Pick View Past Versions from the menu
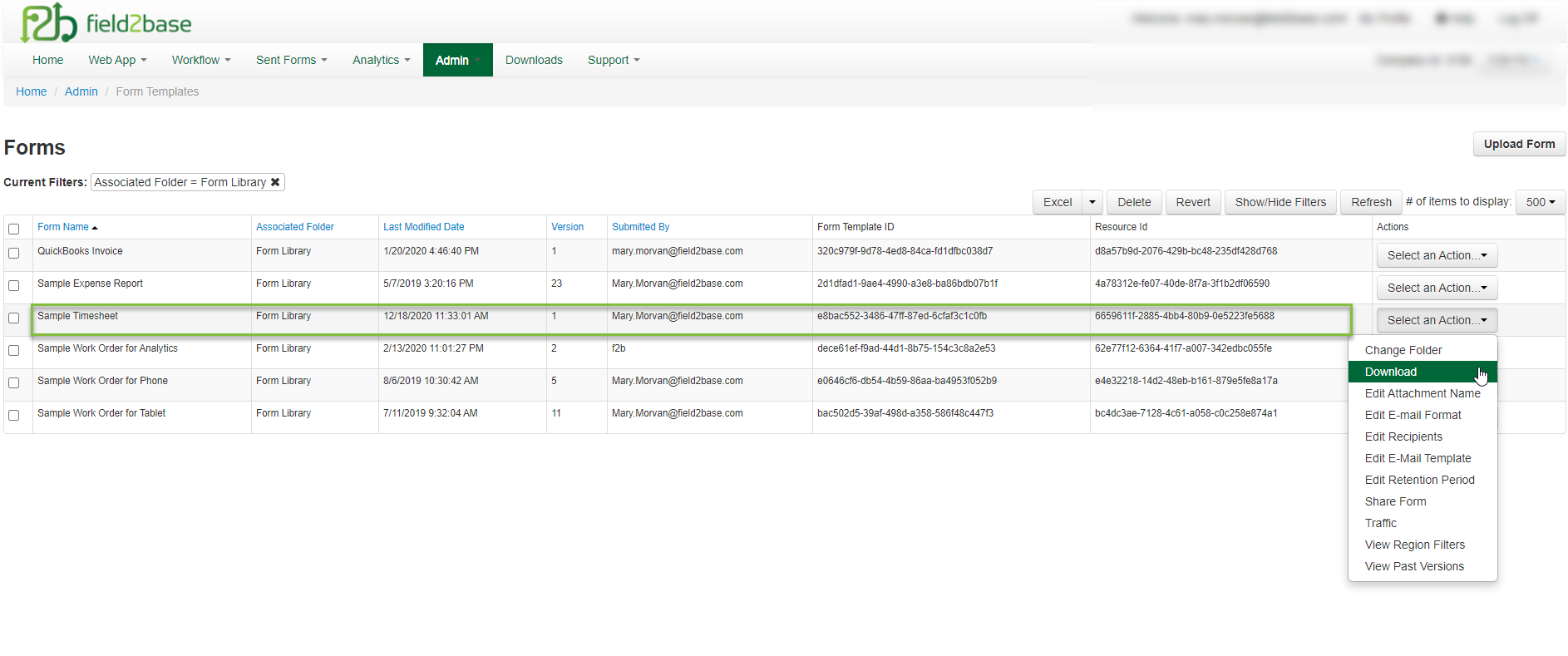 1414,566
